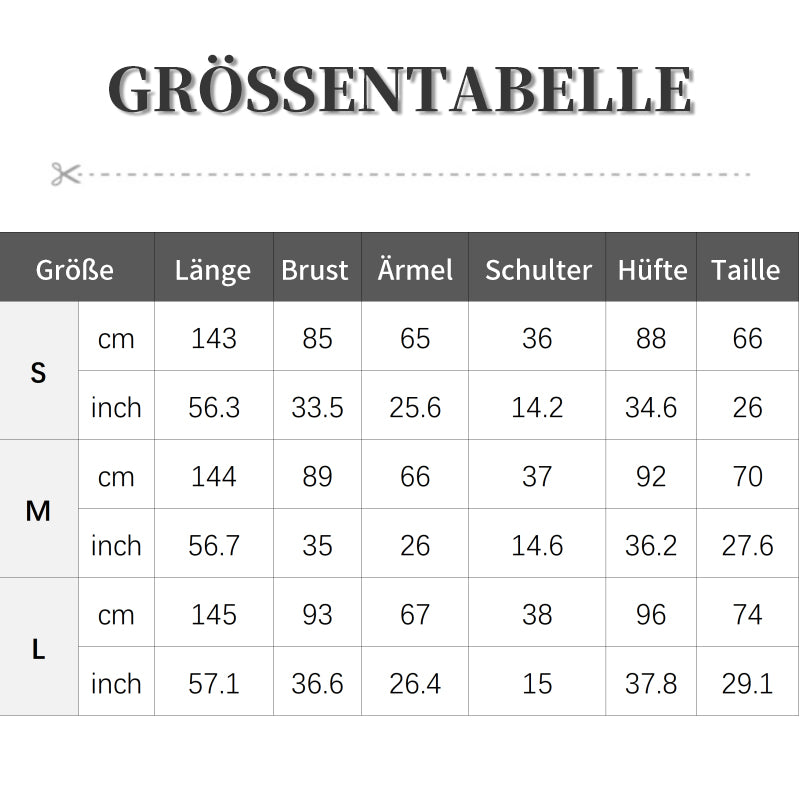Click the size M row label

(x=38, y=511)
